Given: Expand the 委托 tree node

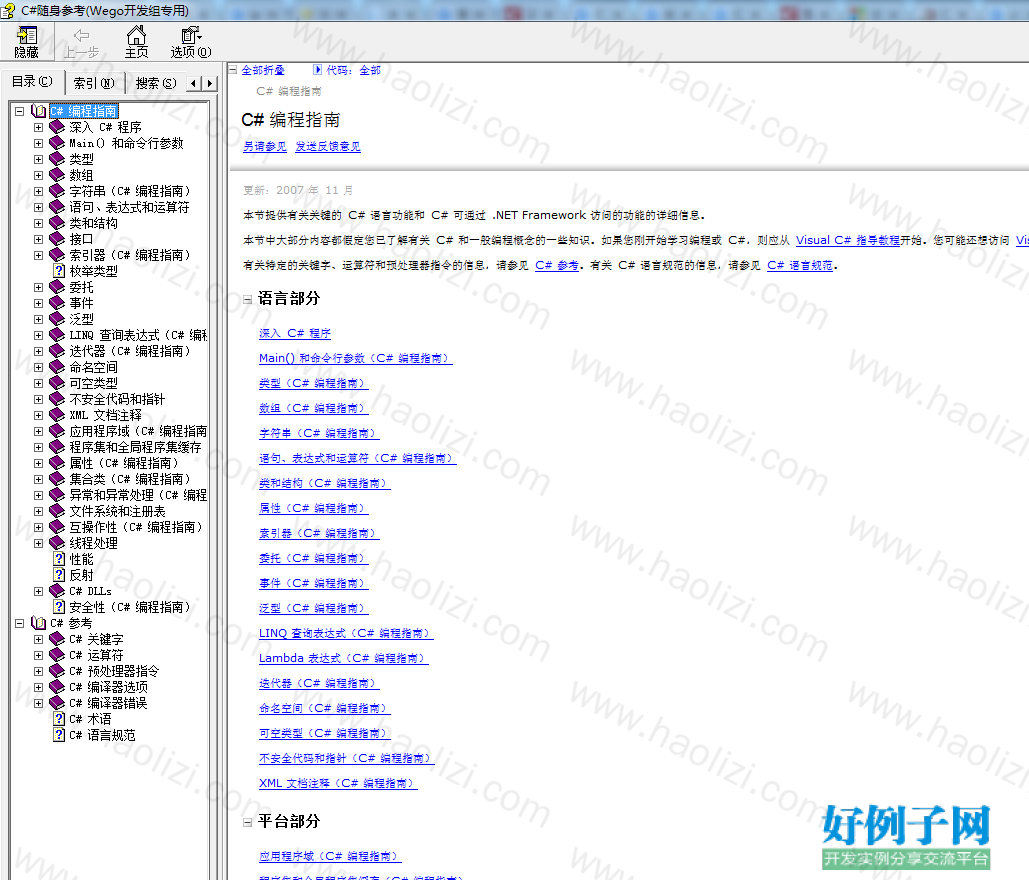Looking at the screenshot, I should [x=38, y=287].
